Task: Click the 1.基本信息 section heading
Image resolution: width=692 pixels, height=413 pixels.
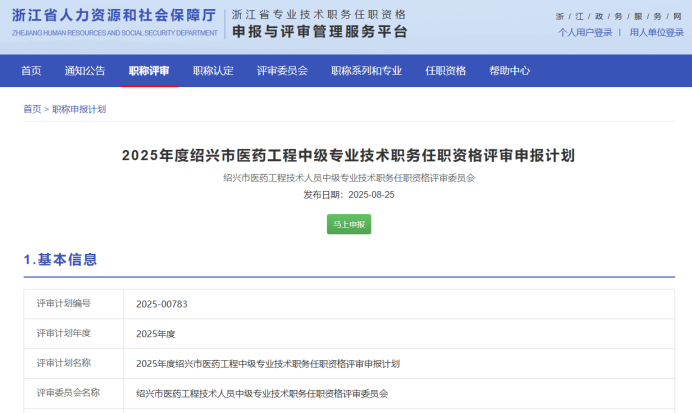Action: (x=61, y=260)
